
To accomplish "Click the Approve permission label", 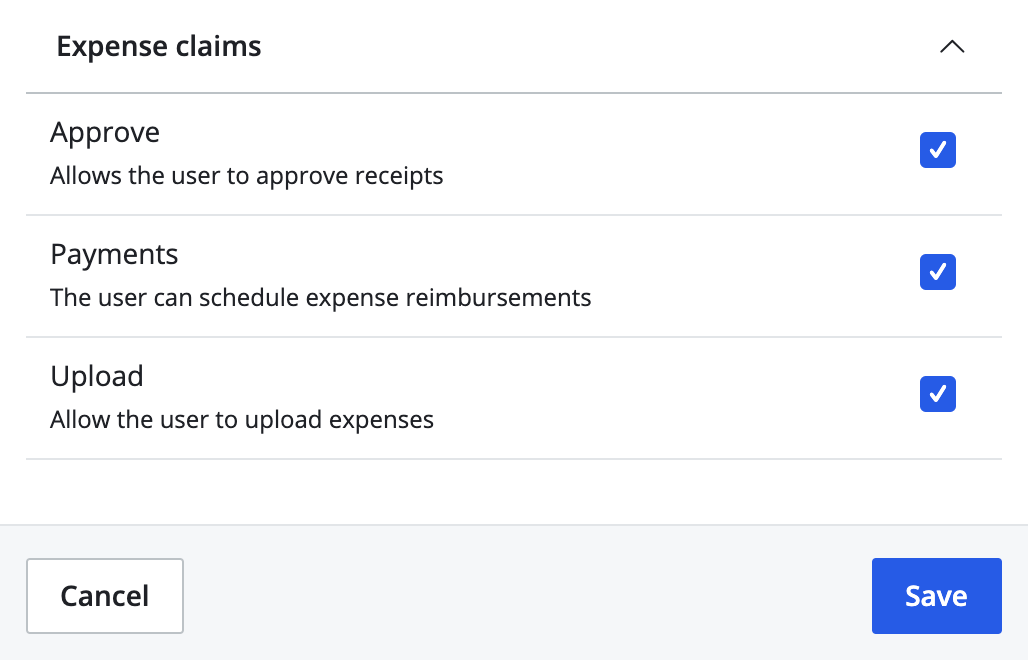I will coord(104,131).
